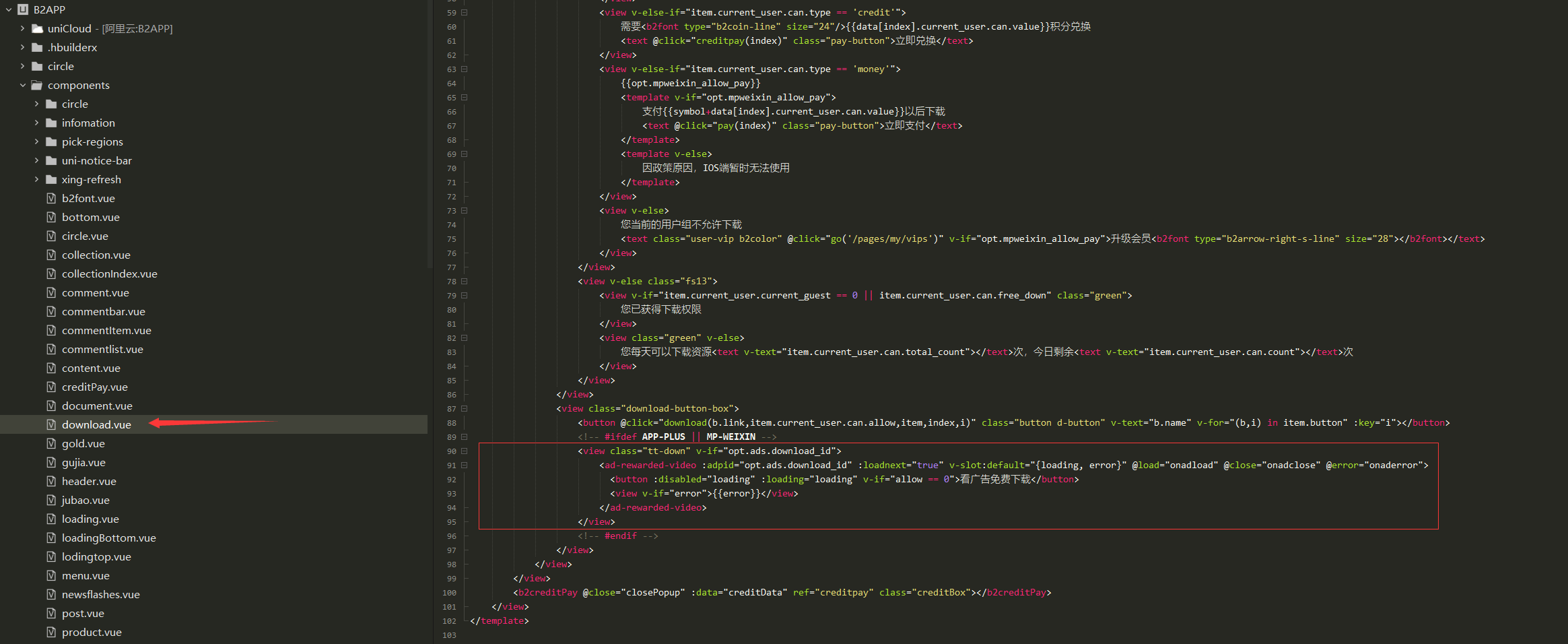Click the b2font.vue file icon

pyautogui.click(x=51, y=198)
